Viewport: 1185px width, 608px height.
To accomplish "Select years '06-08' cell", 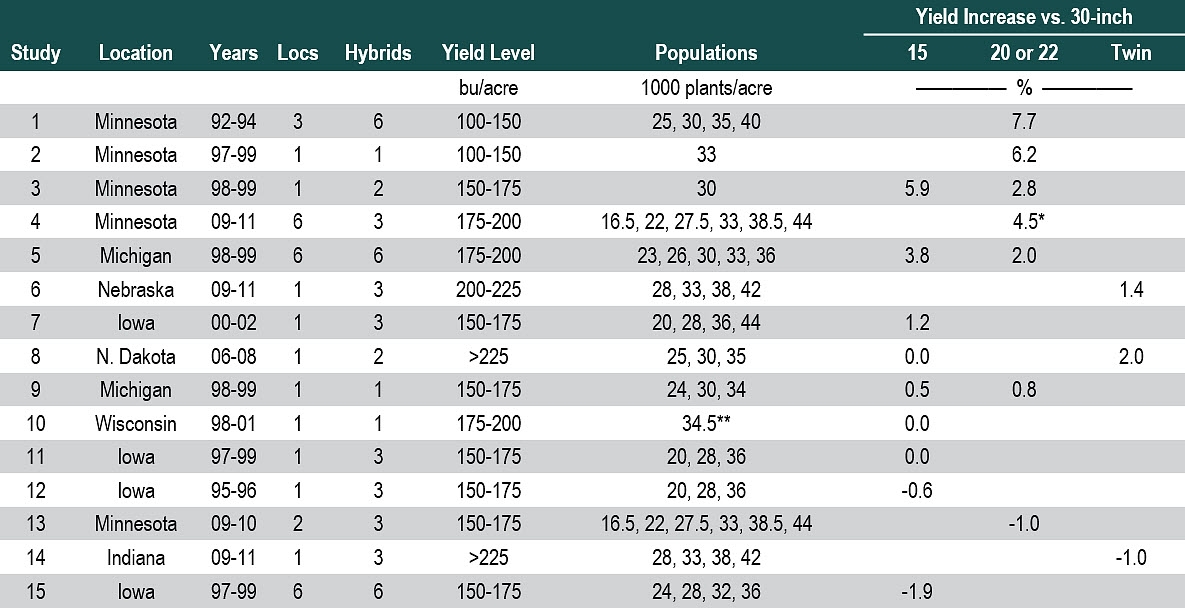I will (234, 356).
